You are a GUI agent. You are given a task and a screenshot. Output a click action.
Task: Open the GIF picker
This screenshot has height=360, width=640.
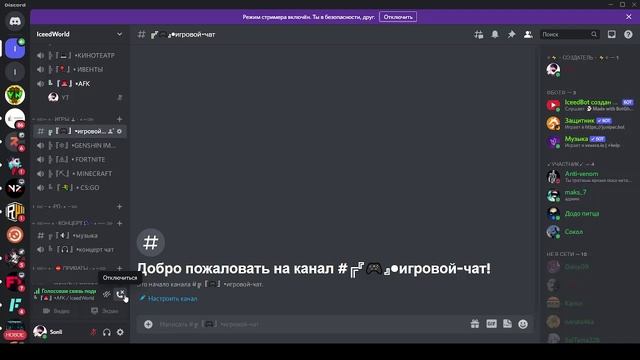tap(491, 324)
